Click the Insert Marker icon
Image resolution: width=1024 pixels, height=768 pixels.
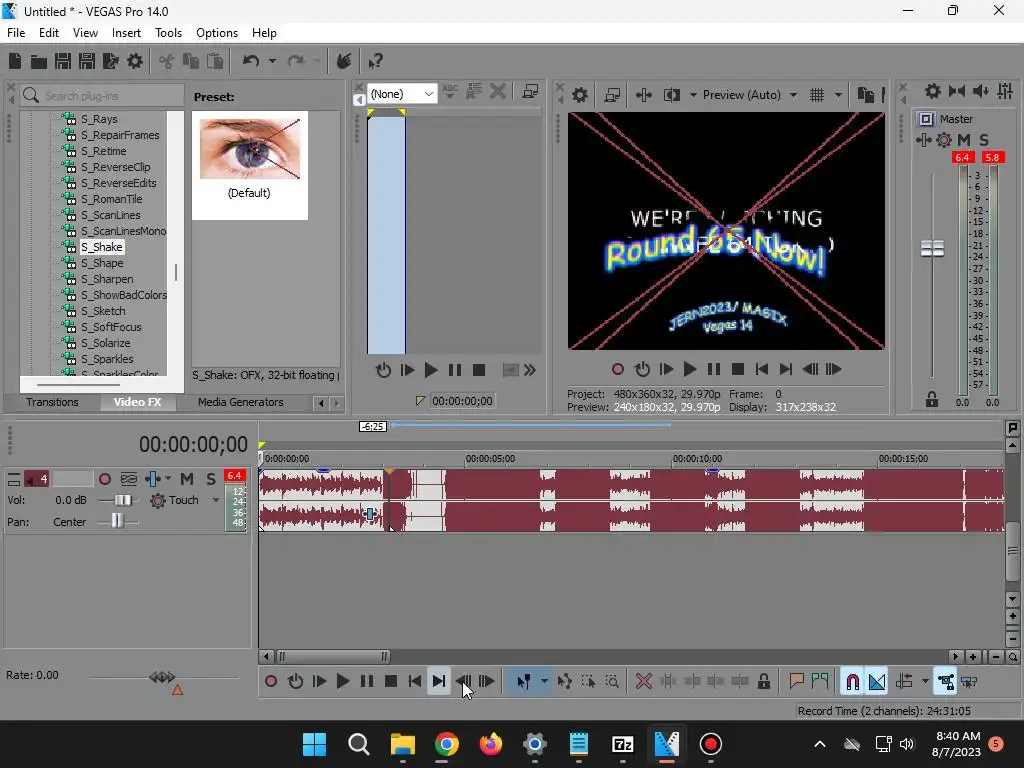coord(796,682)
